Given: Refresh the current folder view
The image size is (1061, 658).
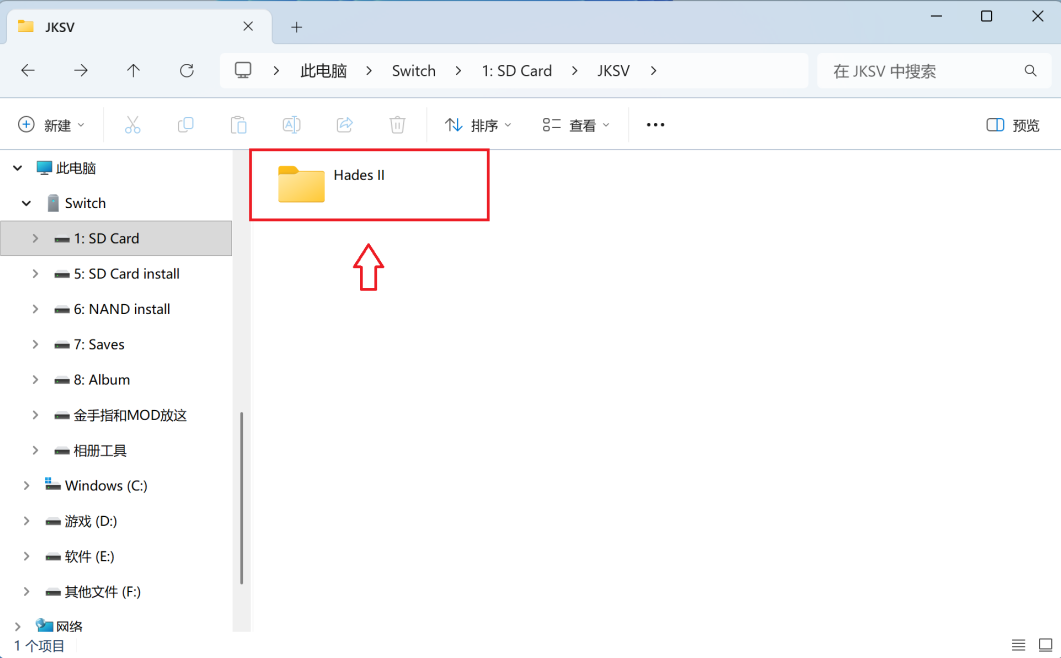Looking at the screenshot, I should tap(187, 71).
